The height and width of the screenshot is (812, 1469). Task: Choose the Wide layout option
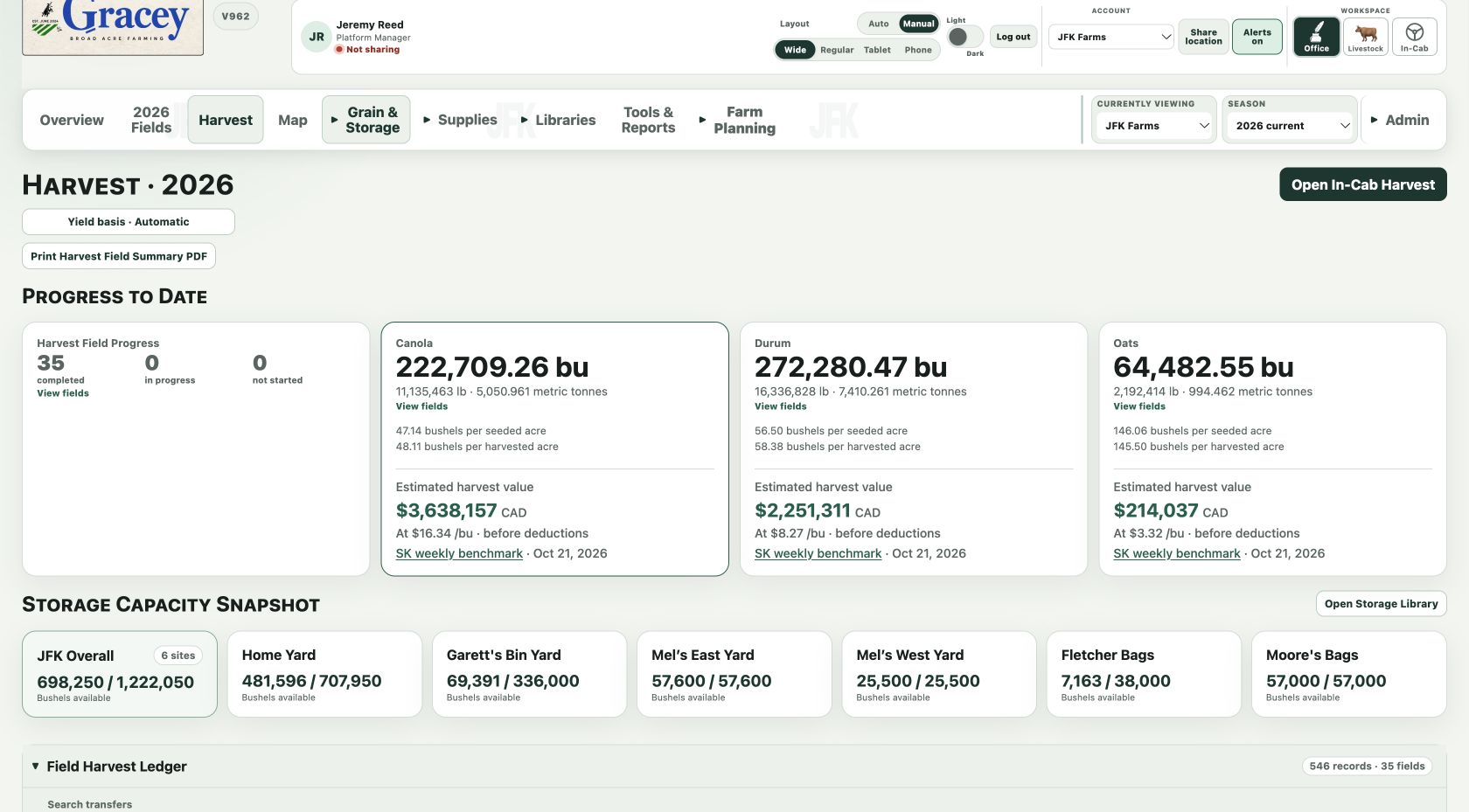pyautogui.click(x=795, y=50)
